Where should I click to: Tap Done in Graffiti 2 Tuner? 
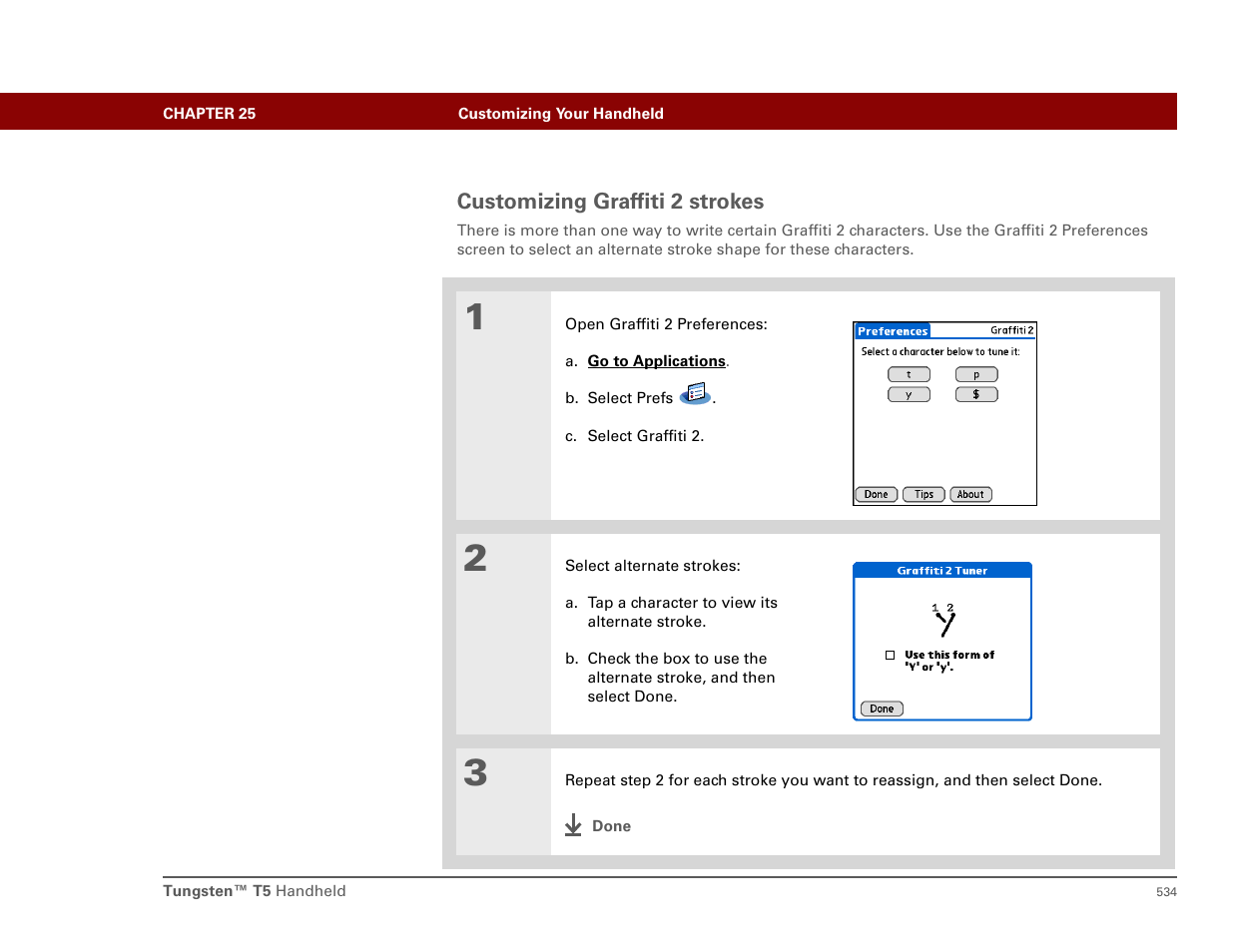click(x=882, y=710)
